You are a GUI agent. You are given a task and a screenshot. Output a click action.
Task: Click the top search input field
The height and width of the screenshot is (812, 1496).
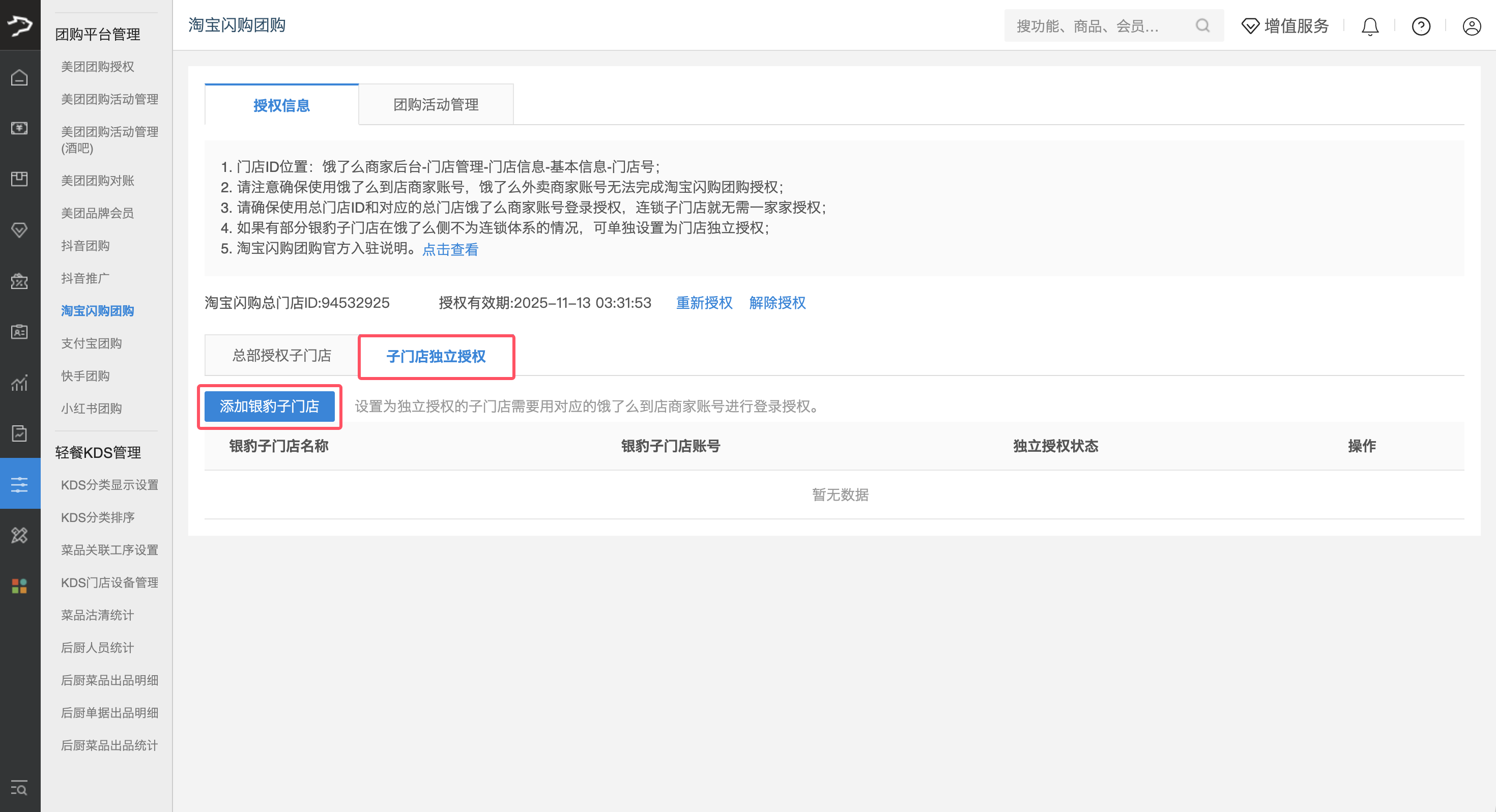tap(1098, 26)
